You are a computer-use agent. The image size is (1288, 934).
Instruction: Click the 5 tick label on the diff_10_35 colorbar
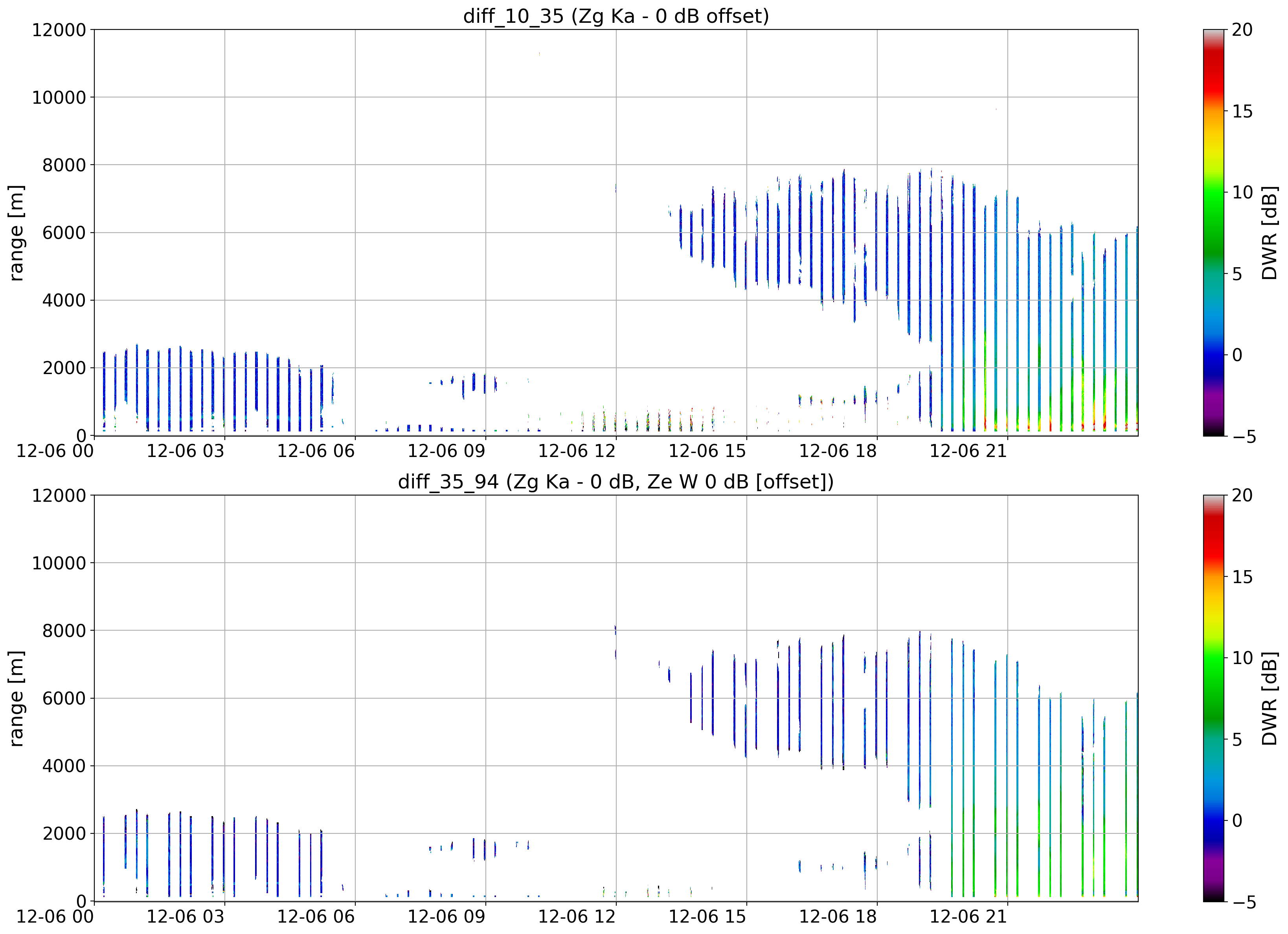pyautogui.click(x=1237, y=273)
